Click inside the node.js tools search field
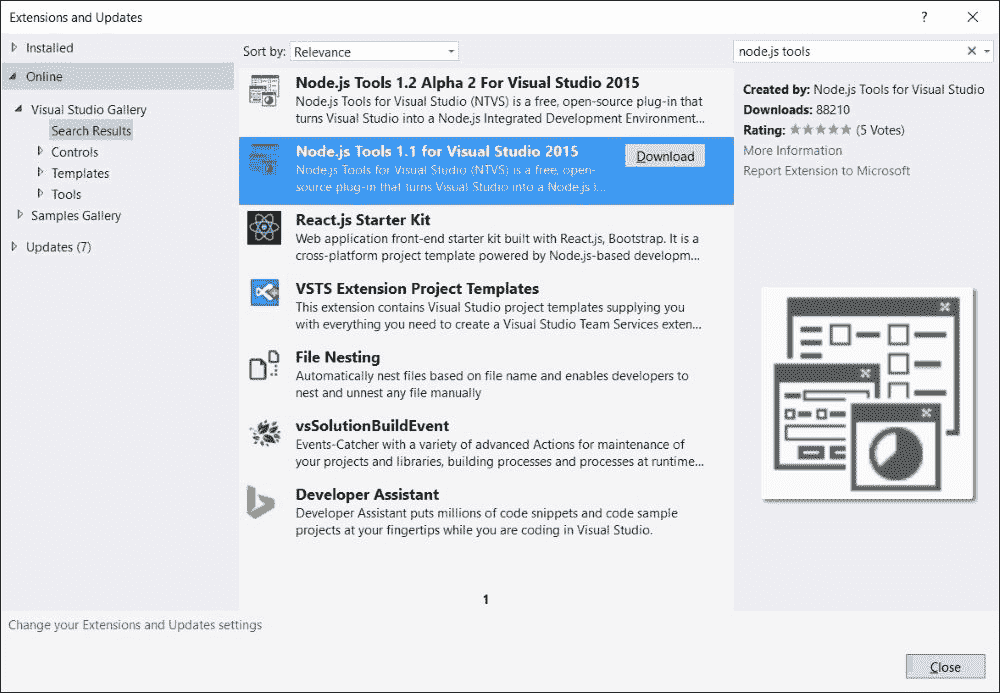Screen dimensions: 1000x693 click(848, 51)
